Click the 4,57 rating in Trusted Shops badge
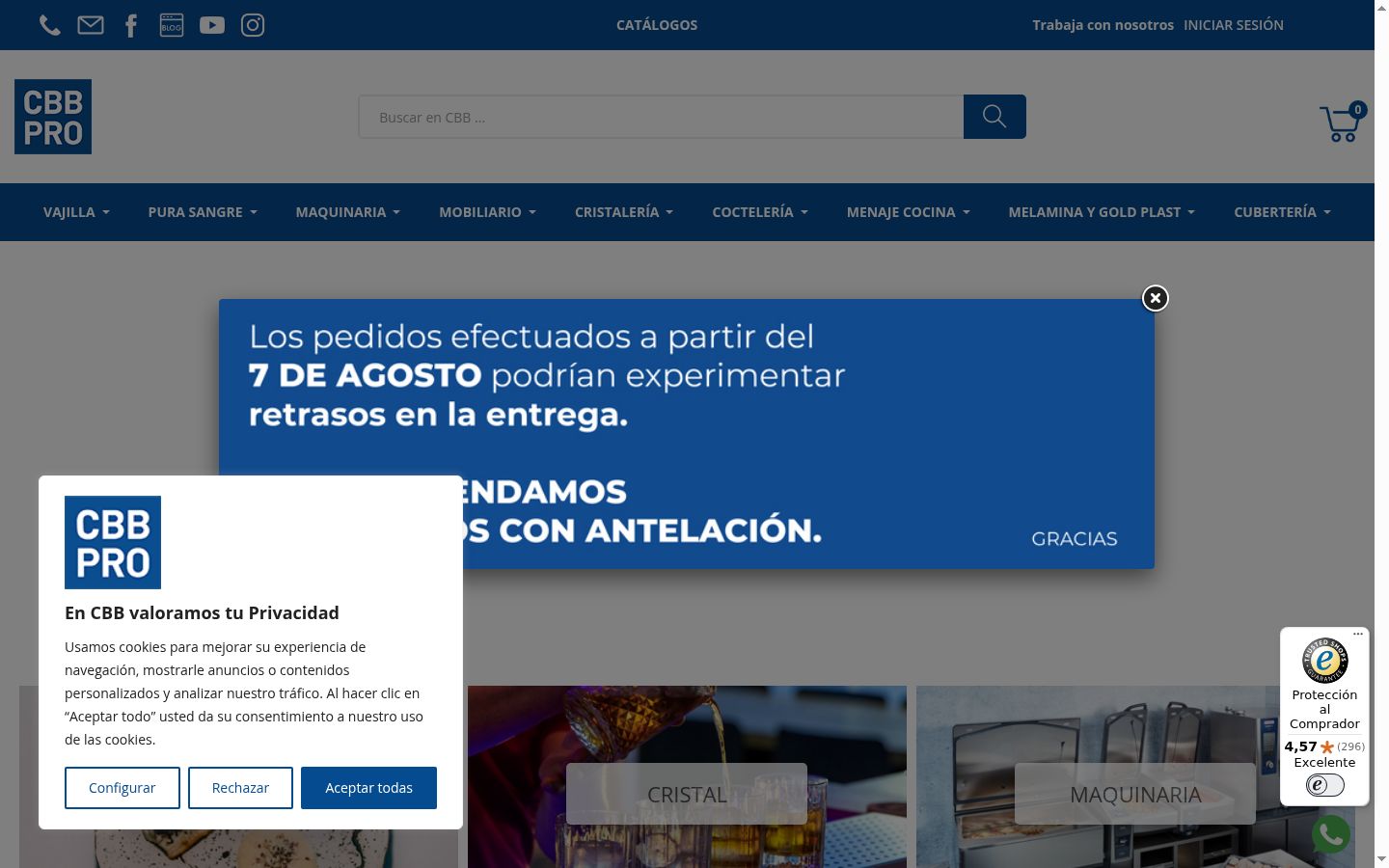This screenshot has width=1389, height=868. coord(1300,746)
